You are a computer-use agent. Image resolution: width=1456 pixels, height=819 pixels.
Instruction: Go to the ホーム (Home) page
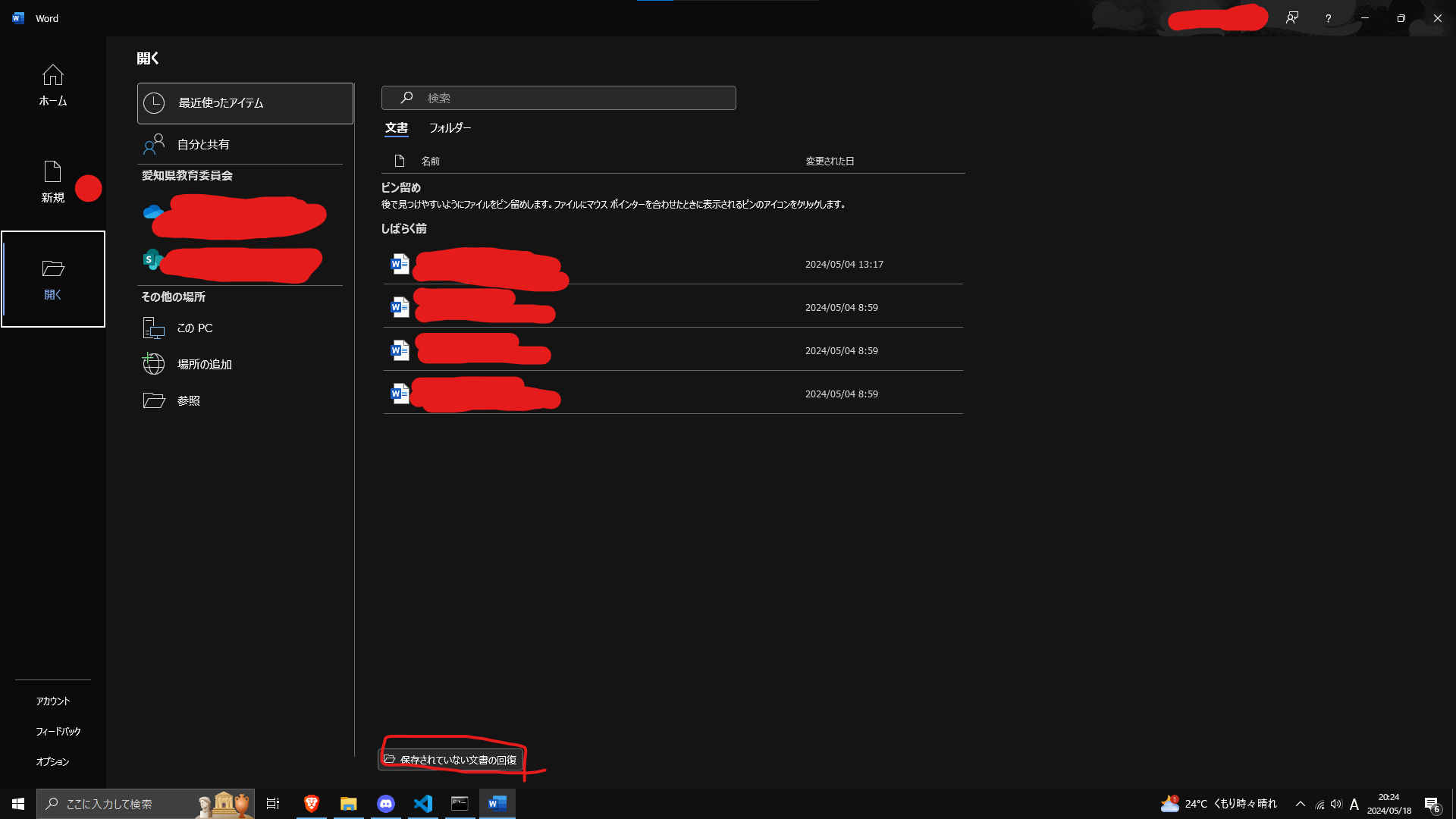click(52, 85)
